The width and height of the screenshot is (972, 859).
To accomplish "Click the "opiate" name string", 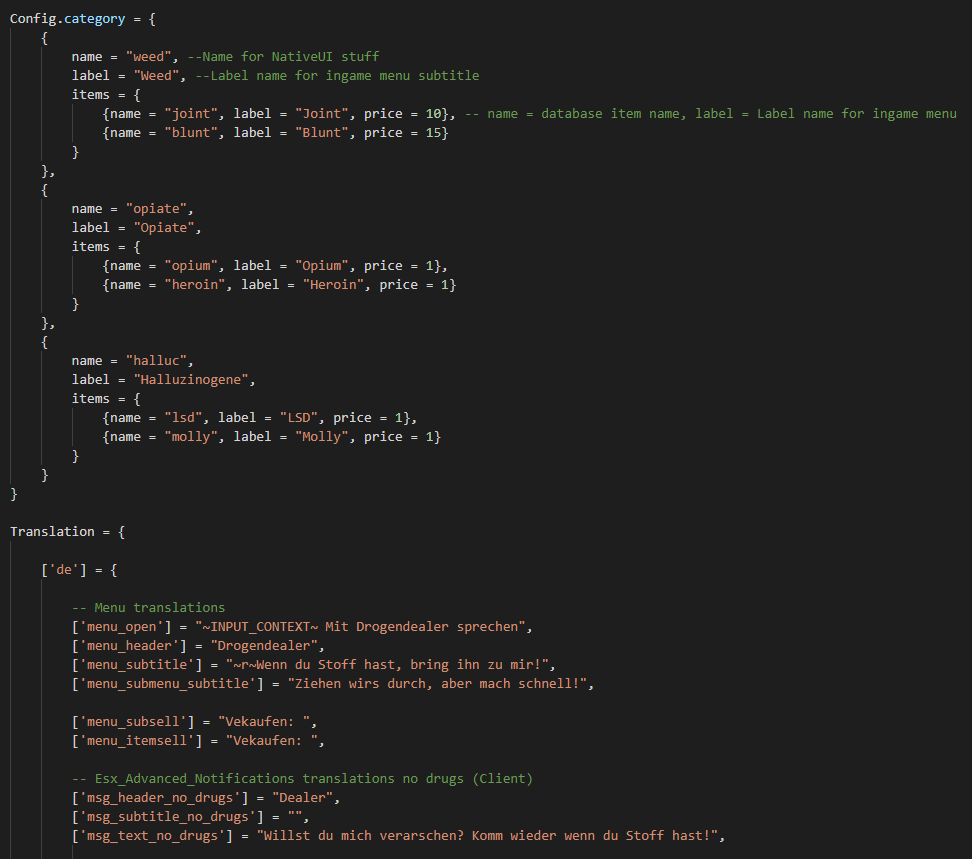I will [156, 209].
